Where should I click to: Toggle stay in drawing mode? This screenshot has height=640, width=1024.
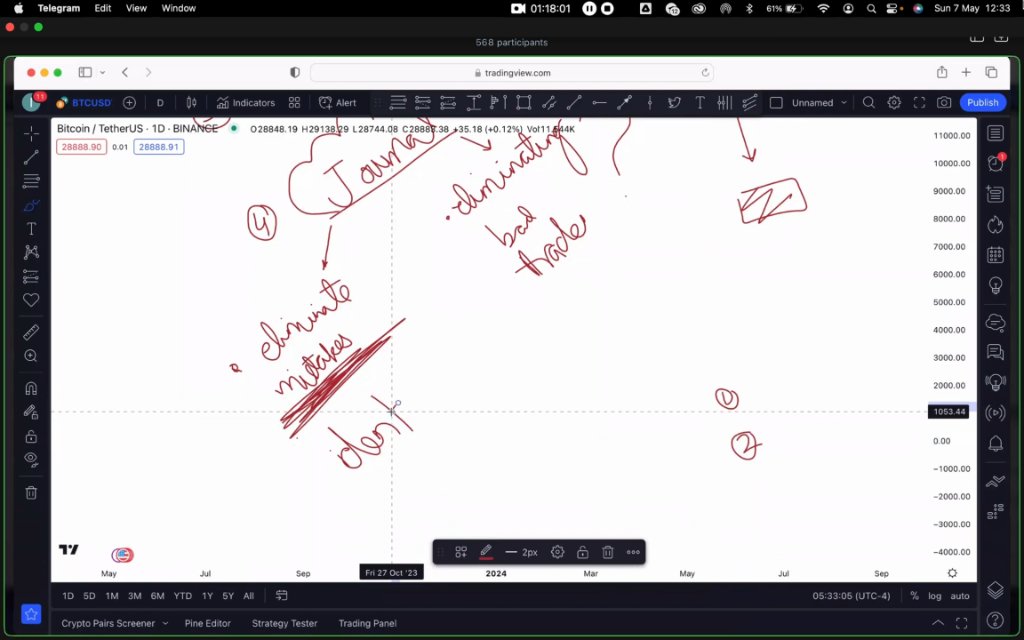[31, 412]
